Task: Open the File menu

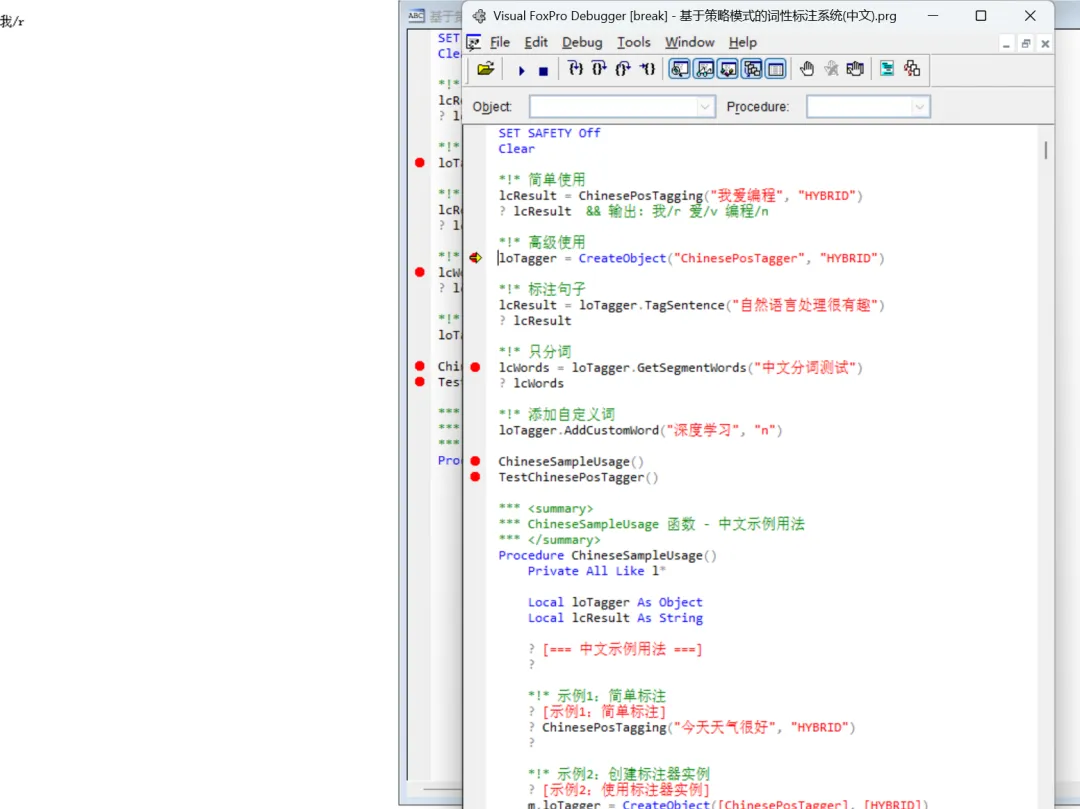Action: pos(500,43)
